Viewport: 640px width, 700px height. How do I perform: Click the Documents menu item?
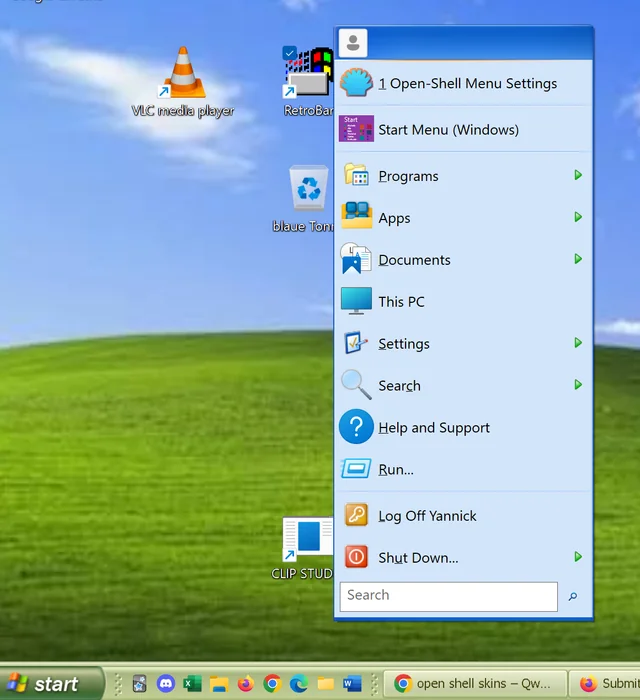click(x=463, y=259)
